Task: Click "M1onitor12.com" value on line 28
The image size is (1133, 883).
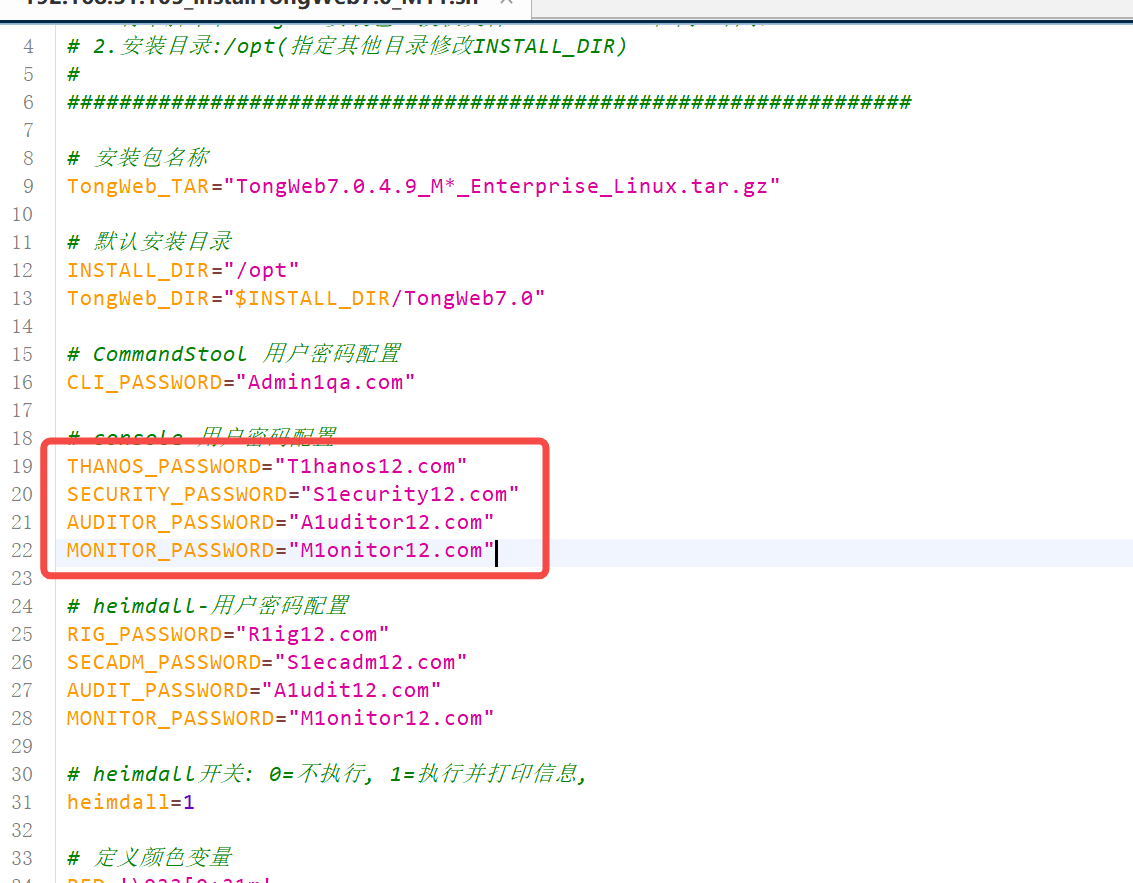Action: tap(391, 719)
